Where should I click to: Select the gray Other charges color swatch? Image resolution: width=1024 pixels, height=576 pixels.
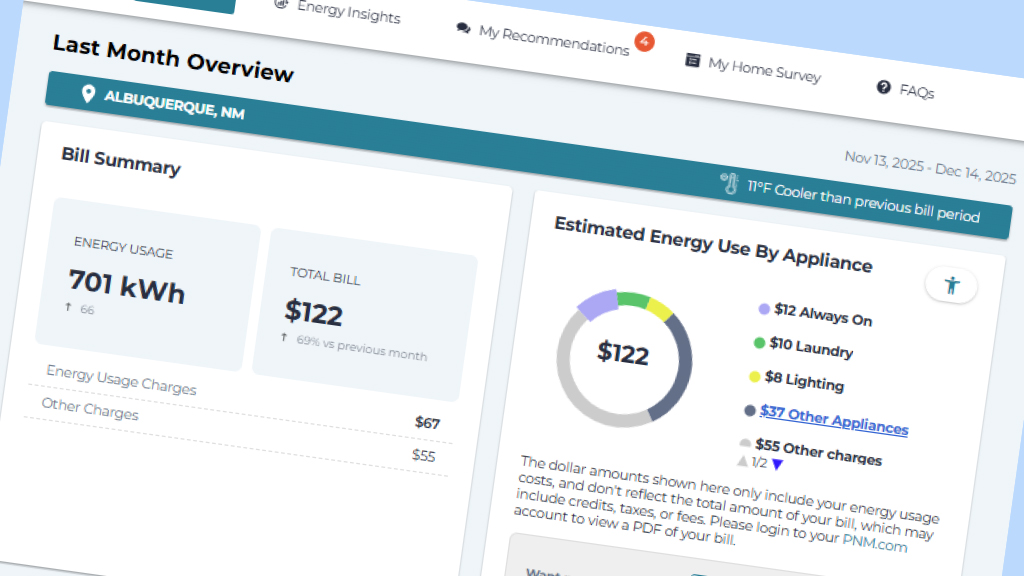[745, 443]
